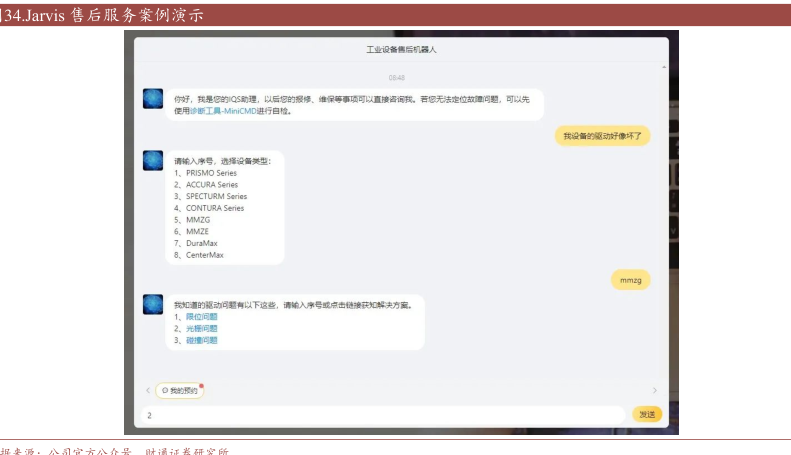Image resolution: width=791 pixels, height=455 pixels.
Task: Click the chat title 工业设备售后机器人
Action: (401, 49)
